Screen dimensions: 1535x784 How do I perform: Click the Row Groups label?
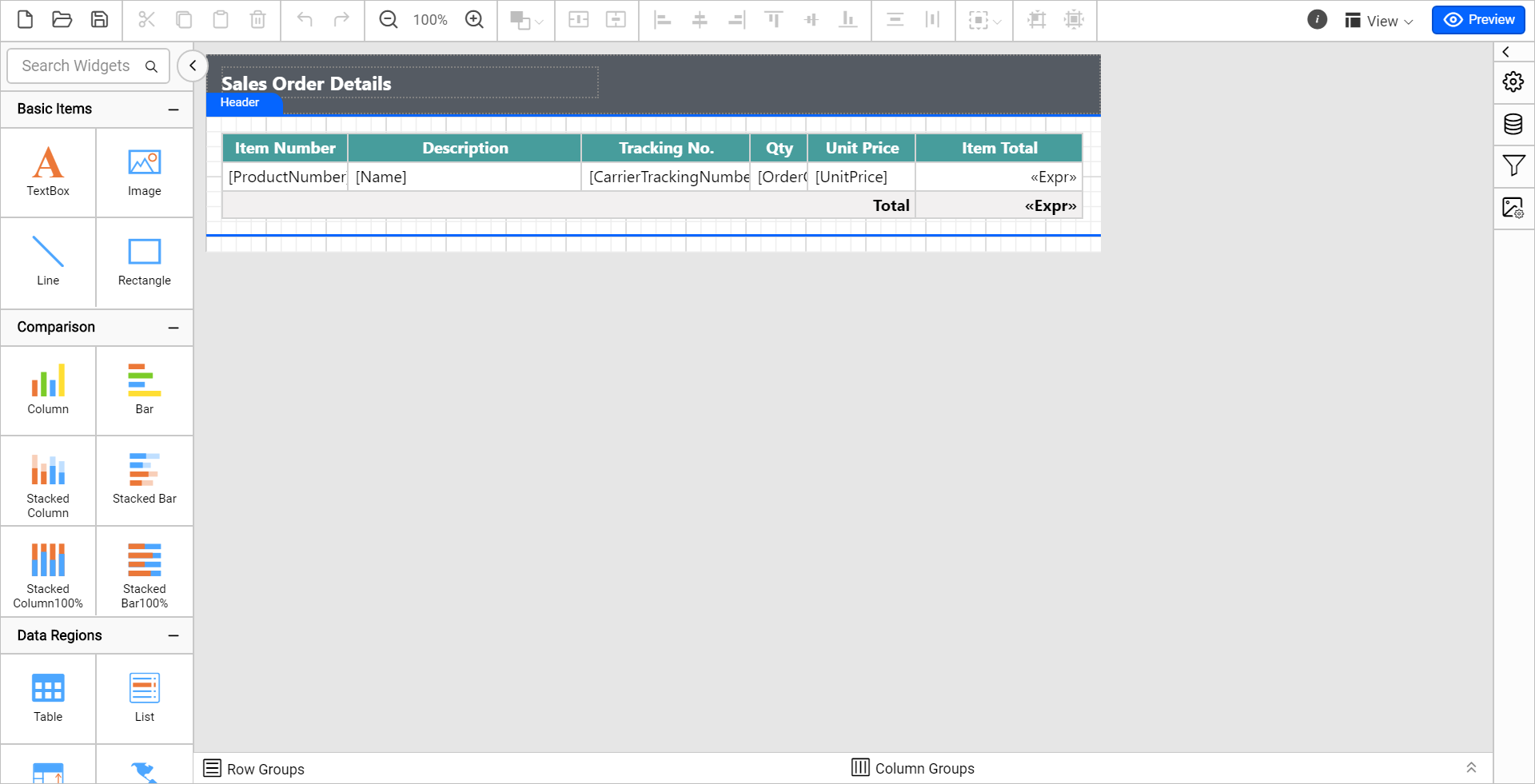click(265, 769)
